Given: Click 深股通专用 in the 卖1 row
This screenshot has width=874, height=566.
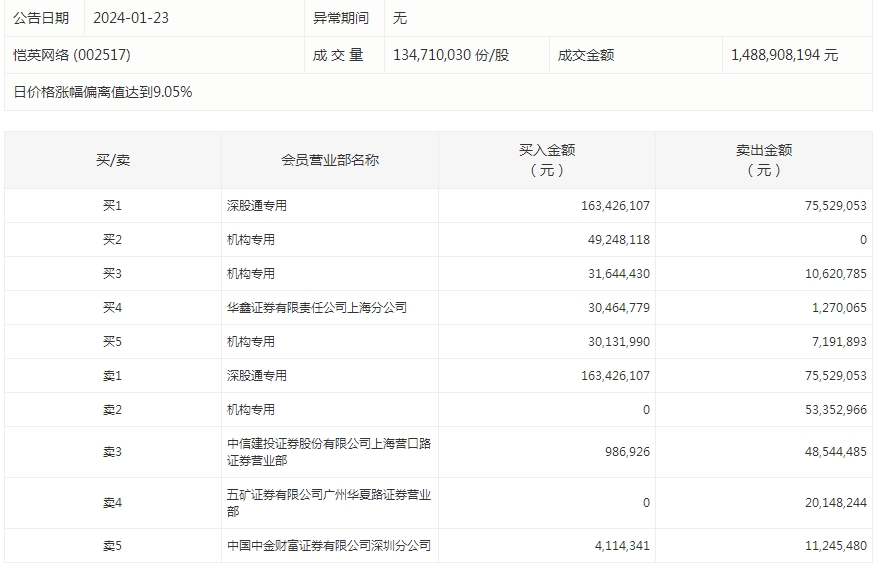Looking at the screenshot, I should click(x=256, y=376).
